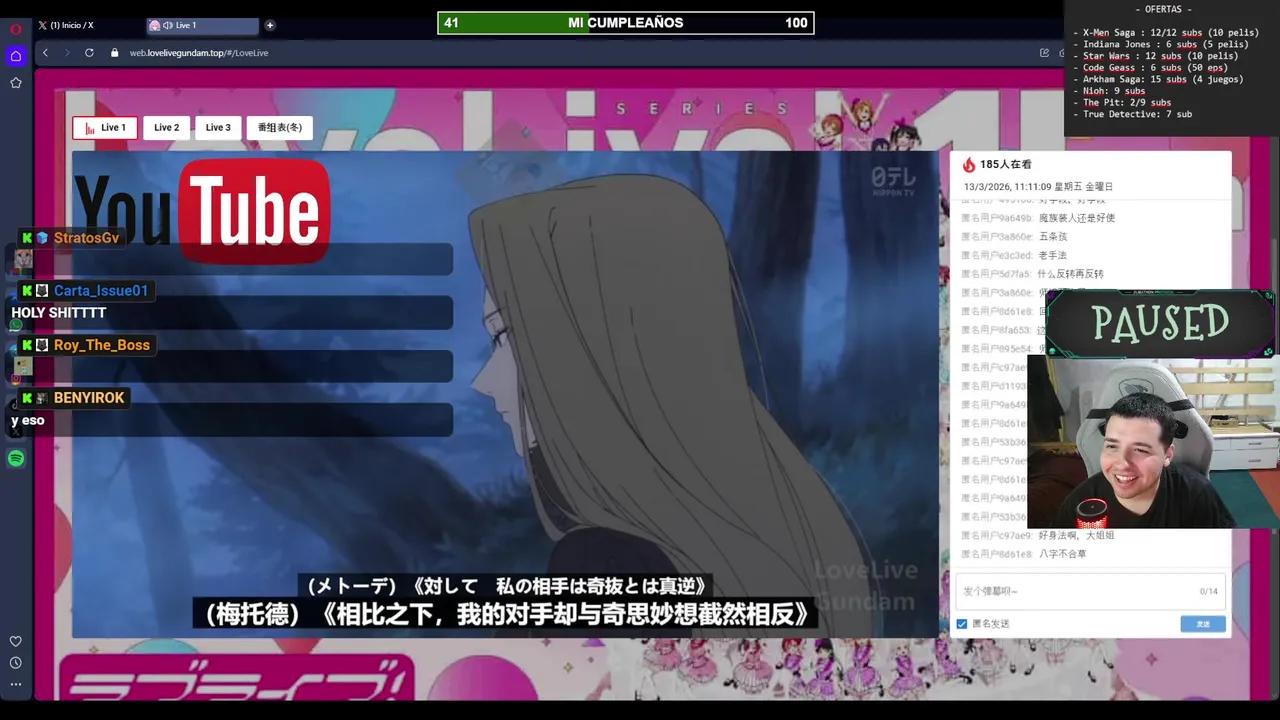Click the MI CUMPLEAÑOS progress bar
Viewport: 1280px width, 720px height.
(x=626, y=23)
